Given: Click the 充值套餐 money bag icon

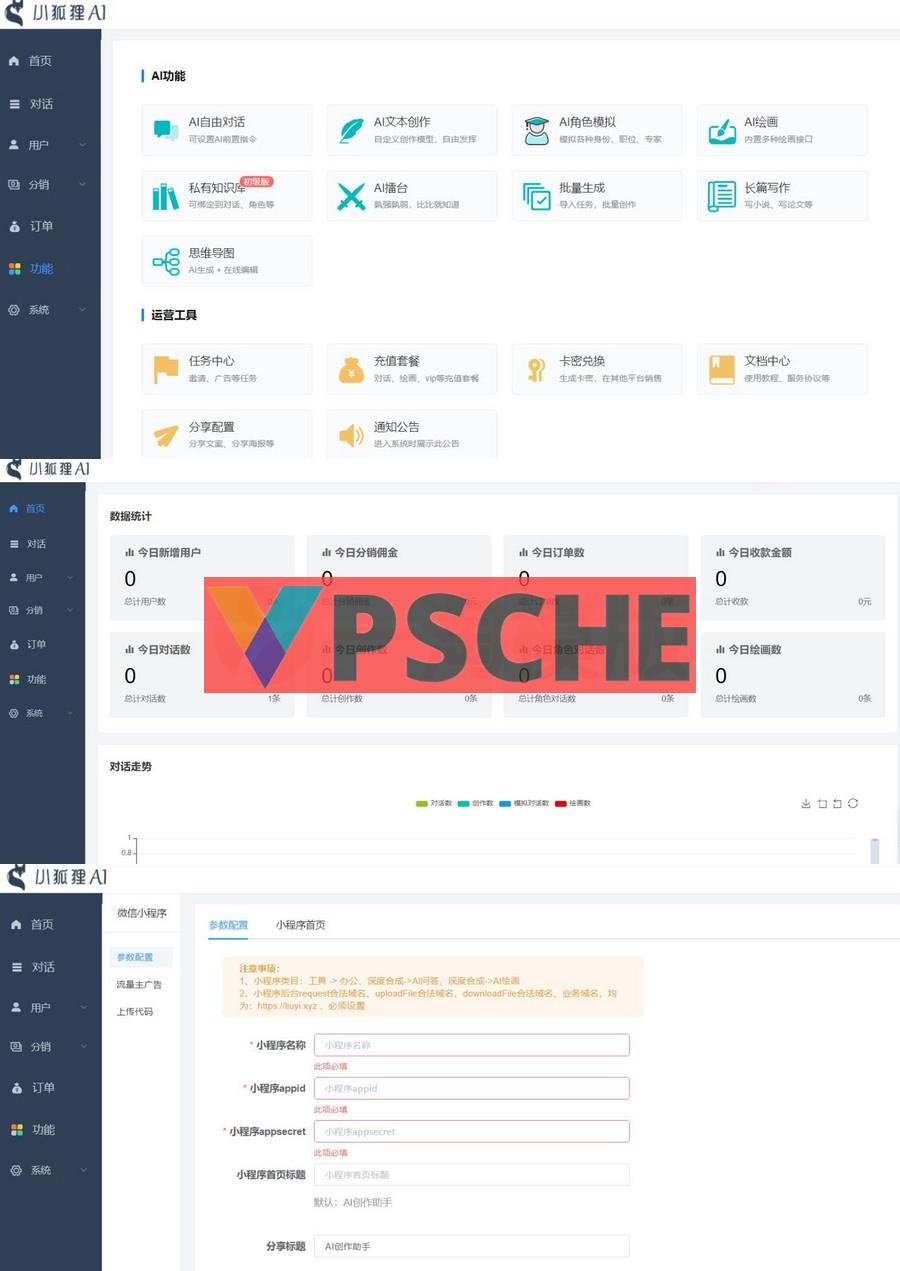Looking at the screenshot, I should (x=351, y=369).
